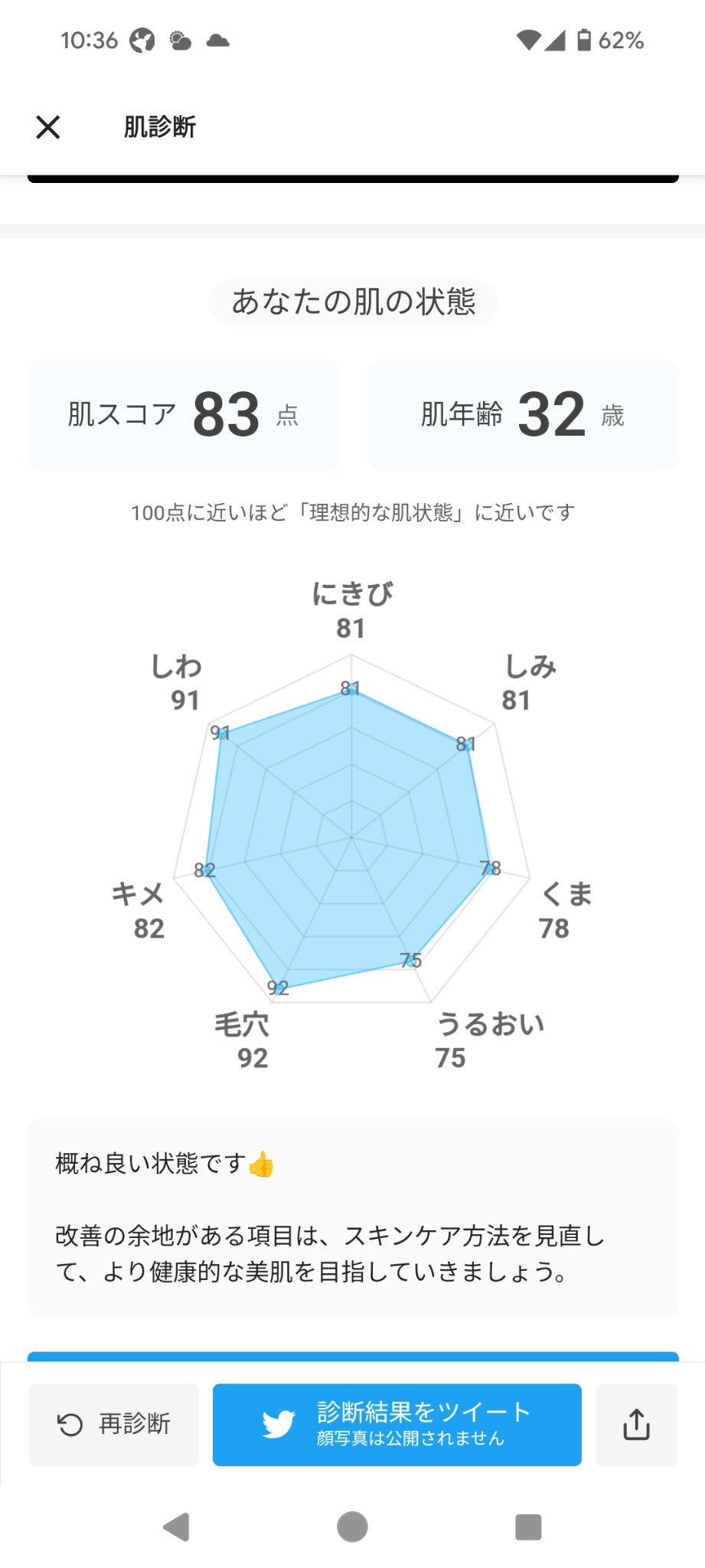The width and height of the screenshot is (705, 1568).
Task: Tap the battery status icon
Action: click(x=584, y=40)
